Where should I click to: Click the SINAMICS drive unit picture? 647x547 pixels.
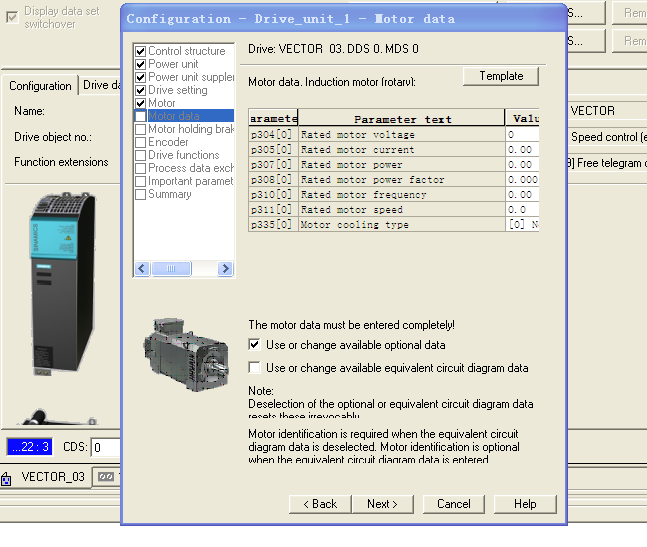coord(60,284)
